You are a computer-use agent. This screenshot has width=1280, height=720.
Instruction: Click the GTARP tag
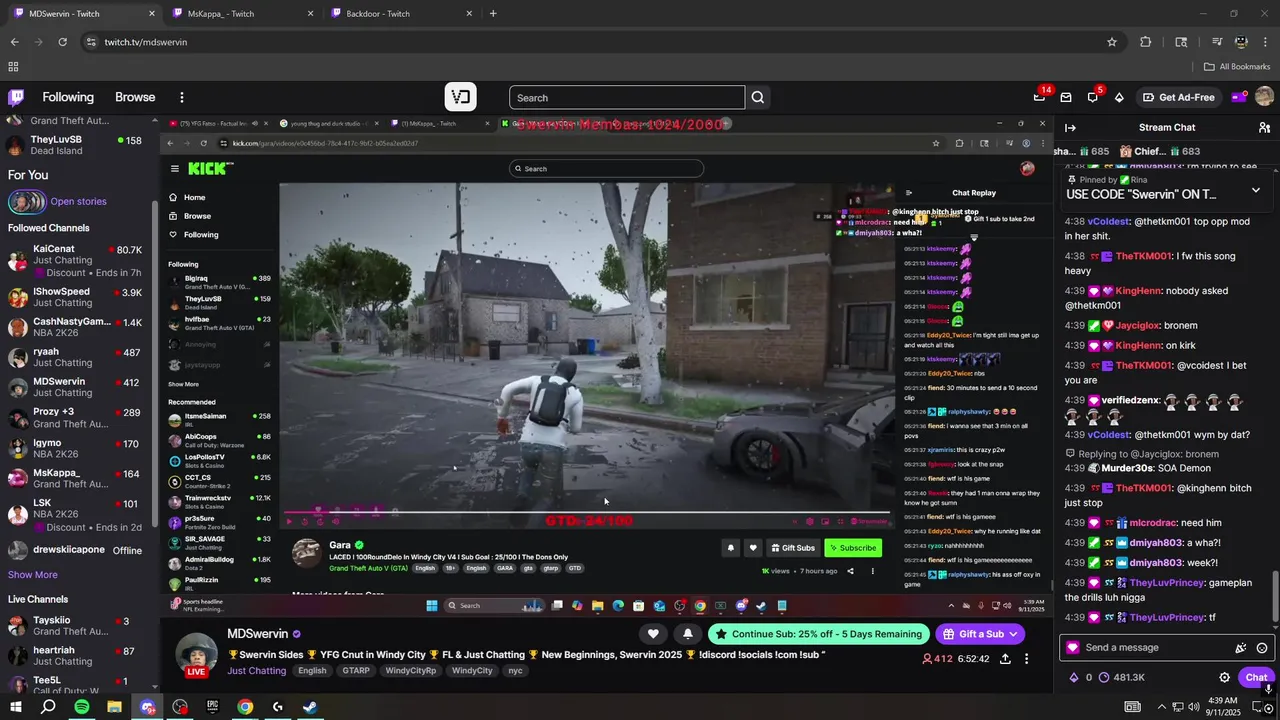[356, 671]
